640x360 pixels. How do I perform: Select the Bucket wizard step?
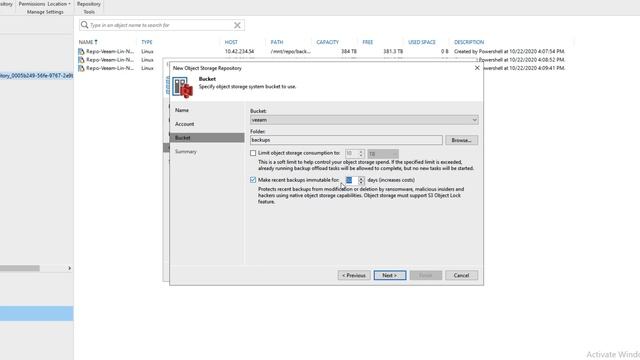[207, 138]
